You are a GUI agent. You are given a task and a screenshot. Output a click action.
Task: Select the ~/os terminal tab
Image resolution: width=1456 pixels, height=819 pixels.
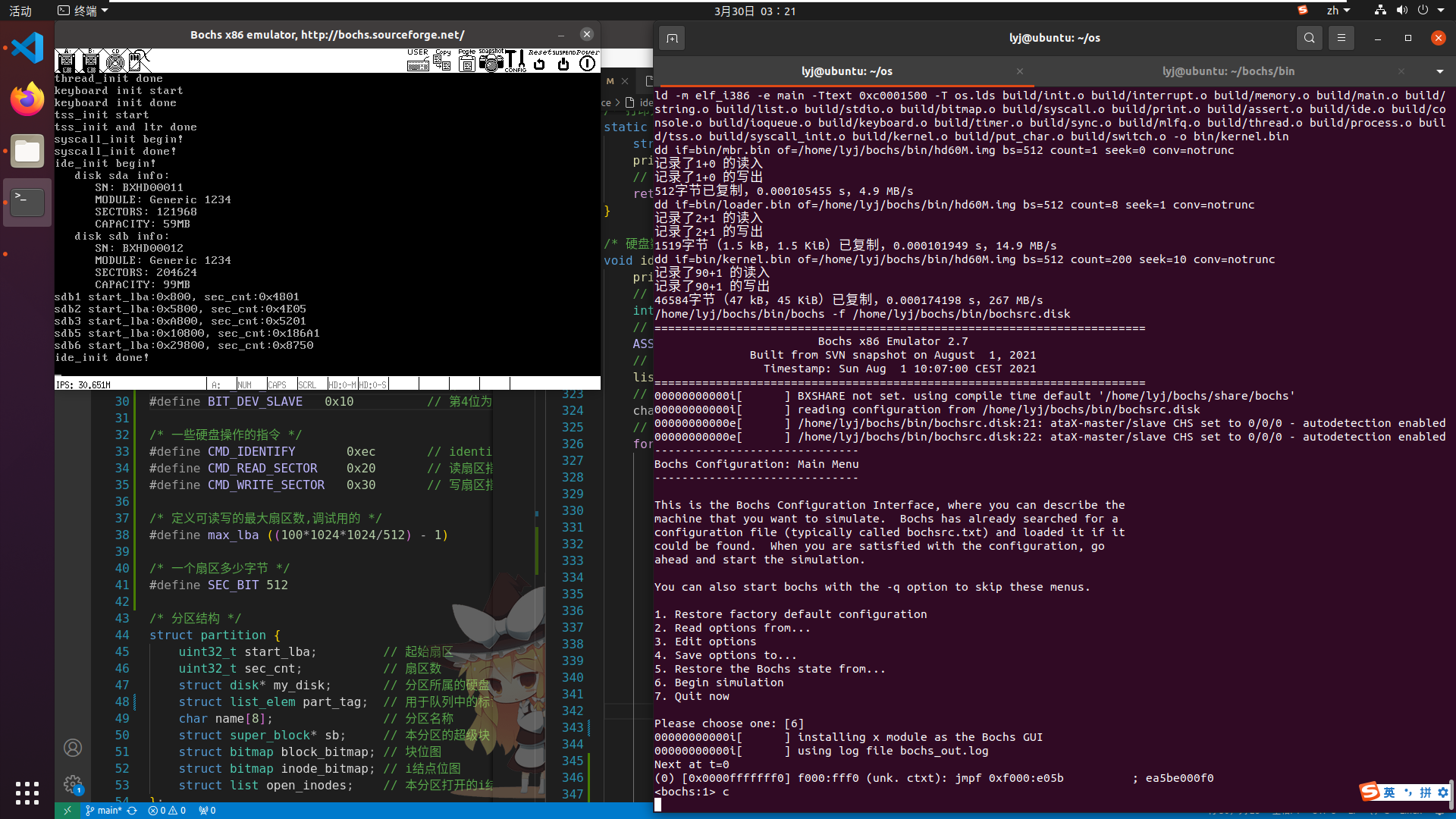click(846, 71)
